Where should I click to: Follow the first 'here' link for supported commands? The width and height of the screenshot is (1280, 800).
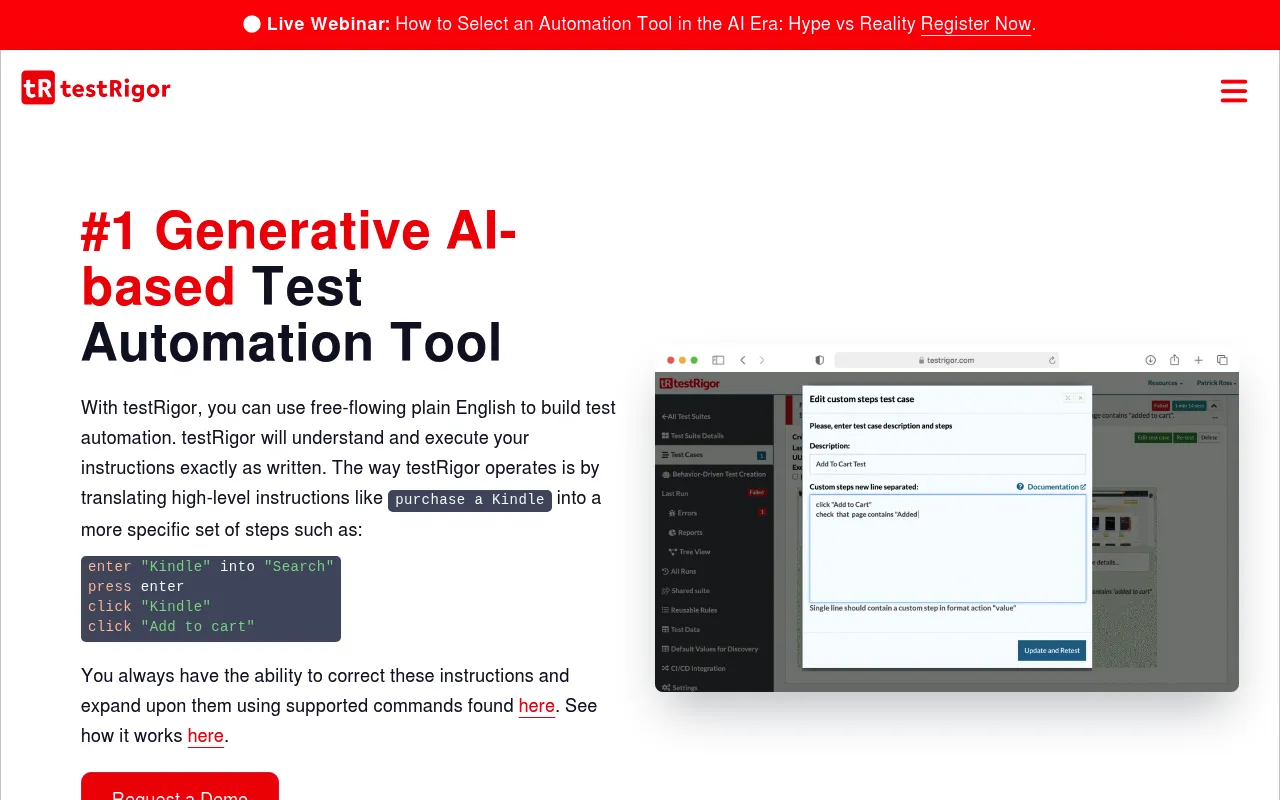(537, 706)
